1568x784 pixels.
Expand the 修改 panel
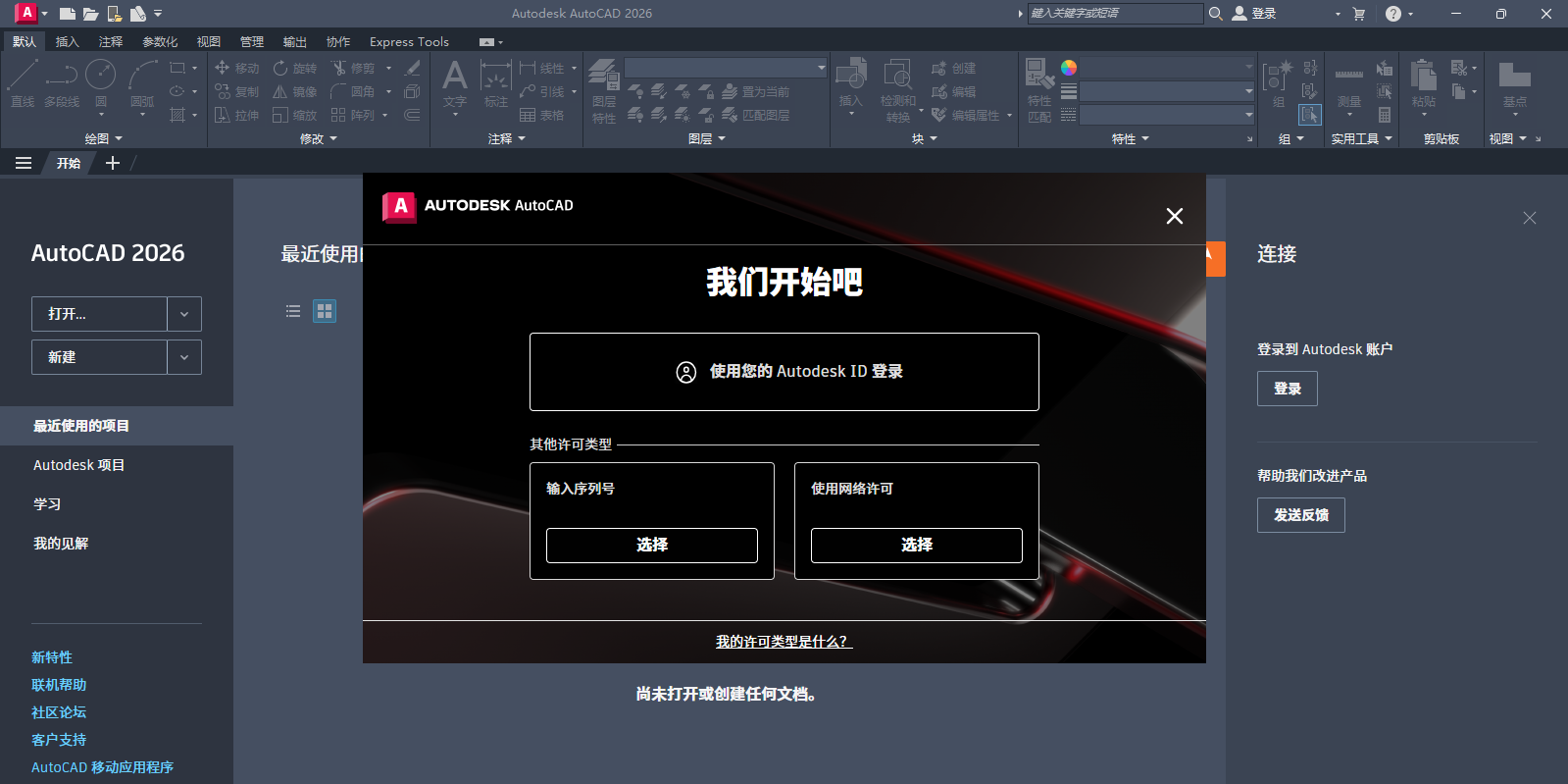click(x=318, y=138)
